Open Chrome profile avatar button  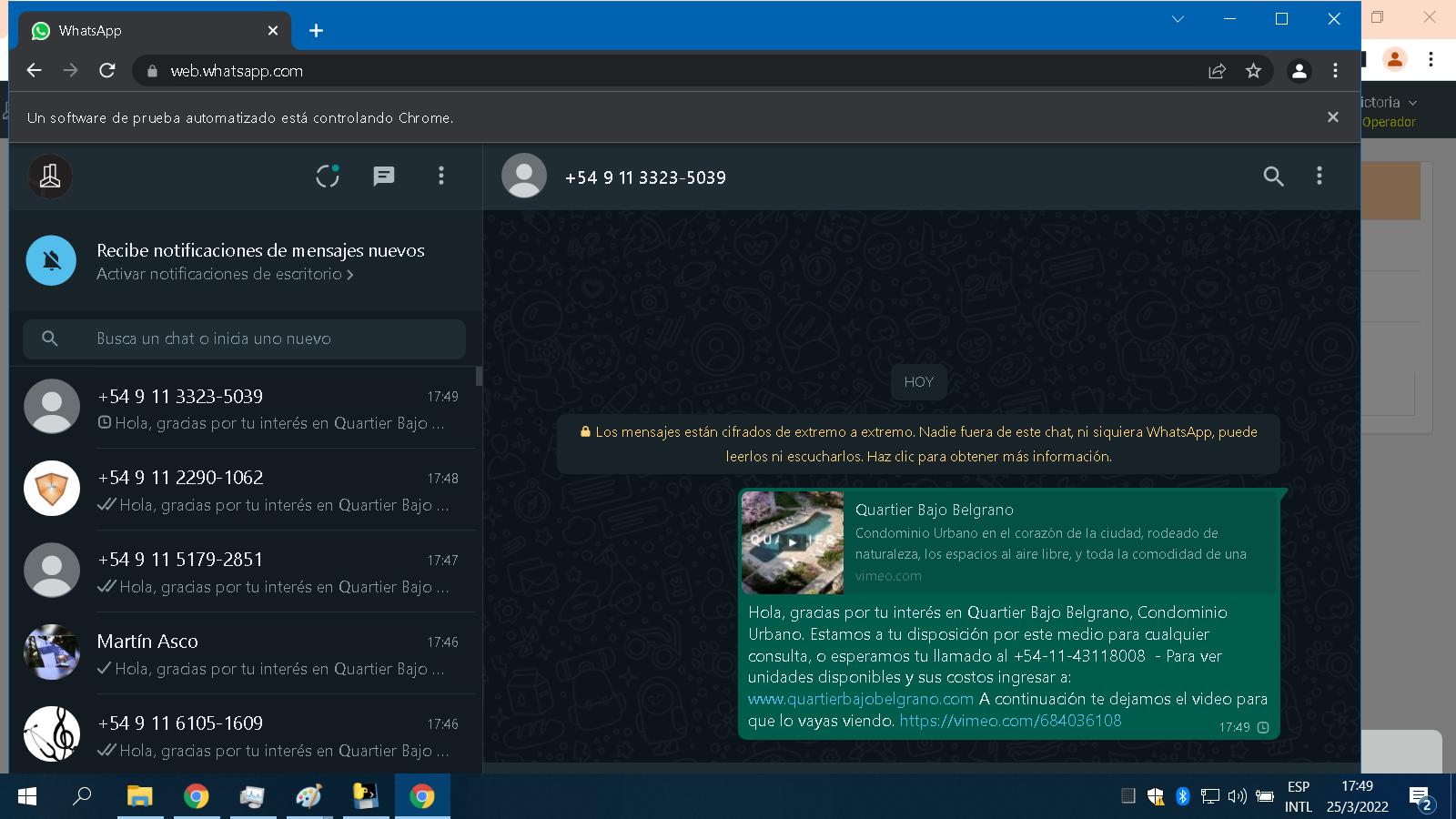[x=1299, y=71]
